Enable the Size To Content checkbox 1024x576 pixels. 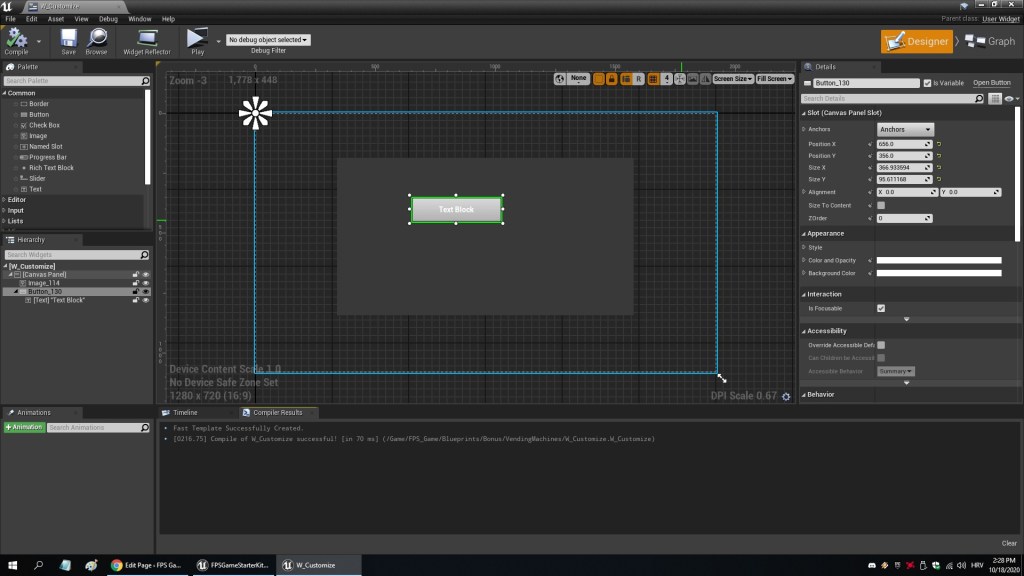click(x=881, y=205)
